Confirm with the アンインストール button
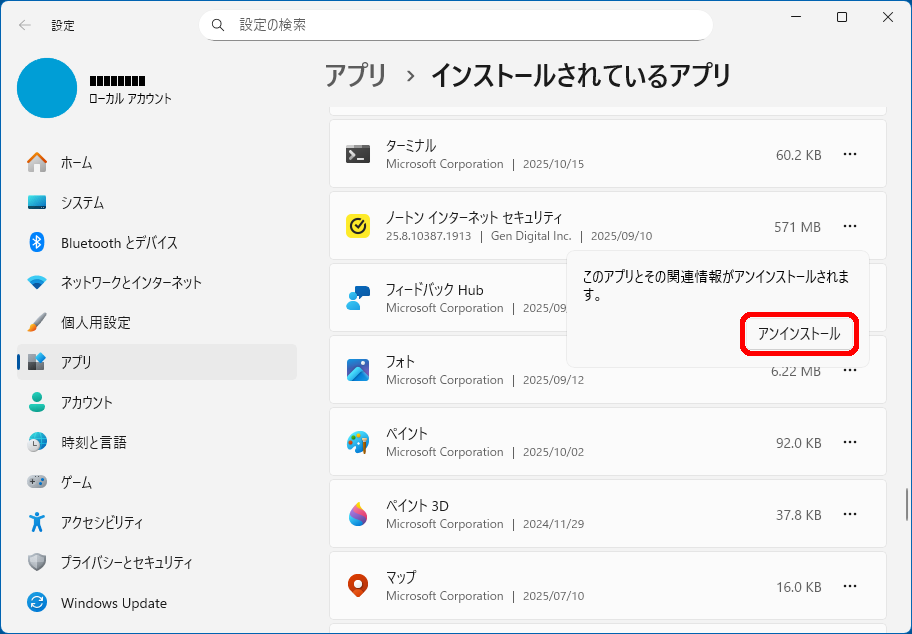 click(799, 334)
